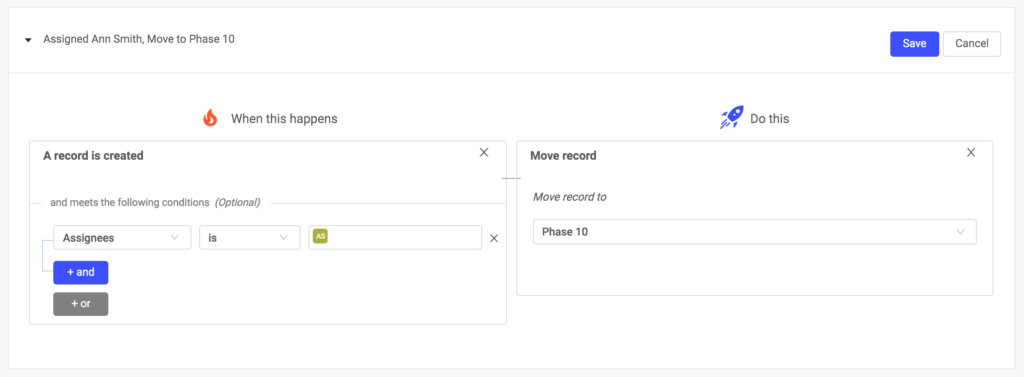
Task: Click the Do this label
Action: [769, 119]
